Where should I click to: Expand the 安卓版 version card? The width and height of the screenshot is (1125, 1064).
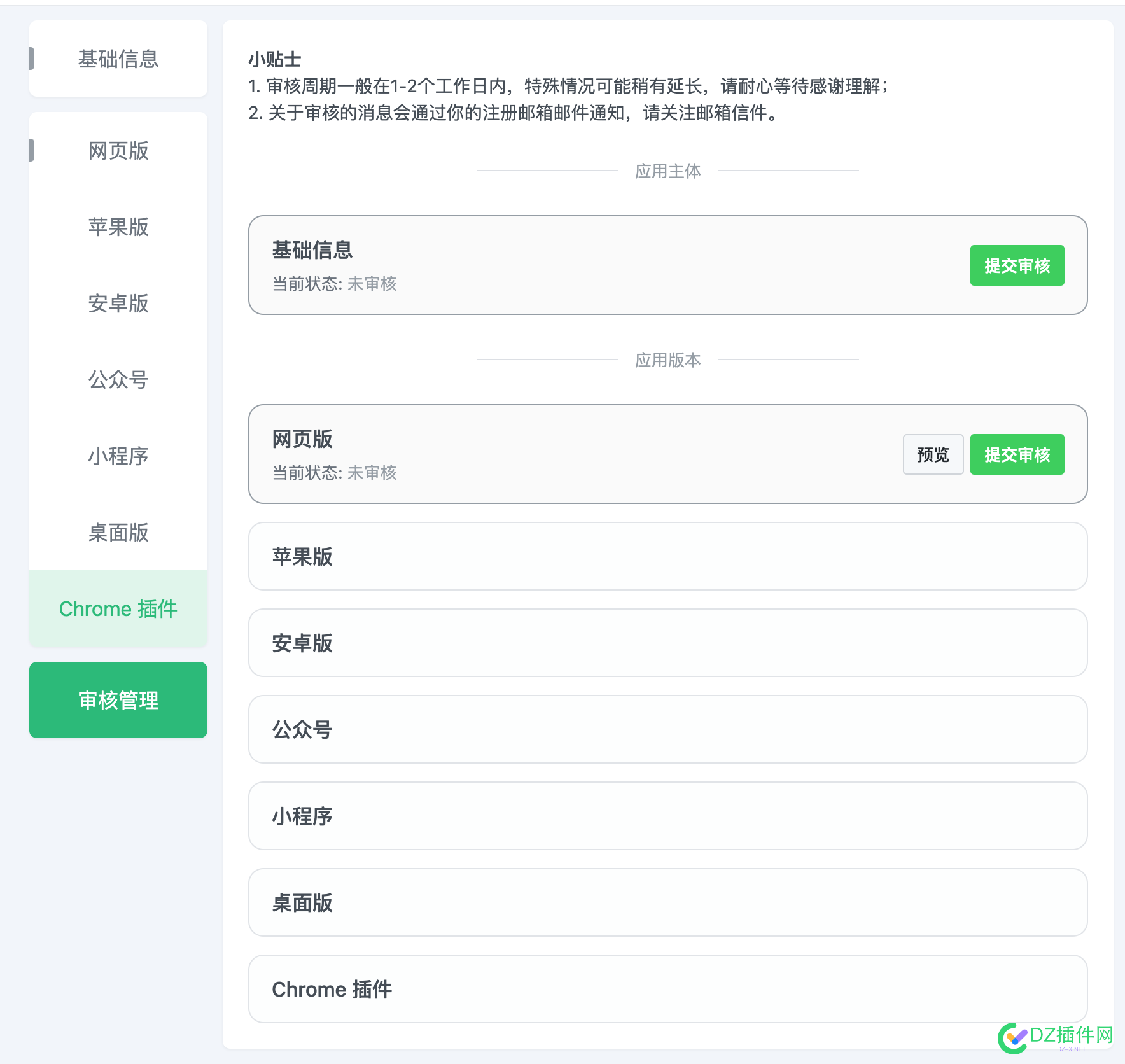coord(667,643)
